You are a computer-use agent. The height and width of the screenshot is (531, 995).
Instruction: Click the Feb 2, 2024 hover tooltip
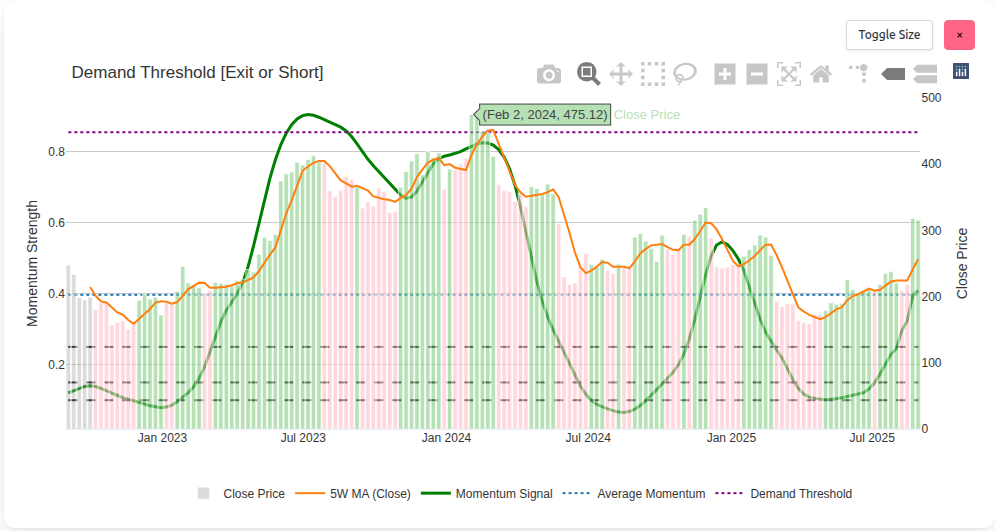click(x=544, y=115)
